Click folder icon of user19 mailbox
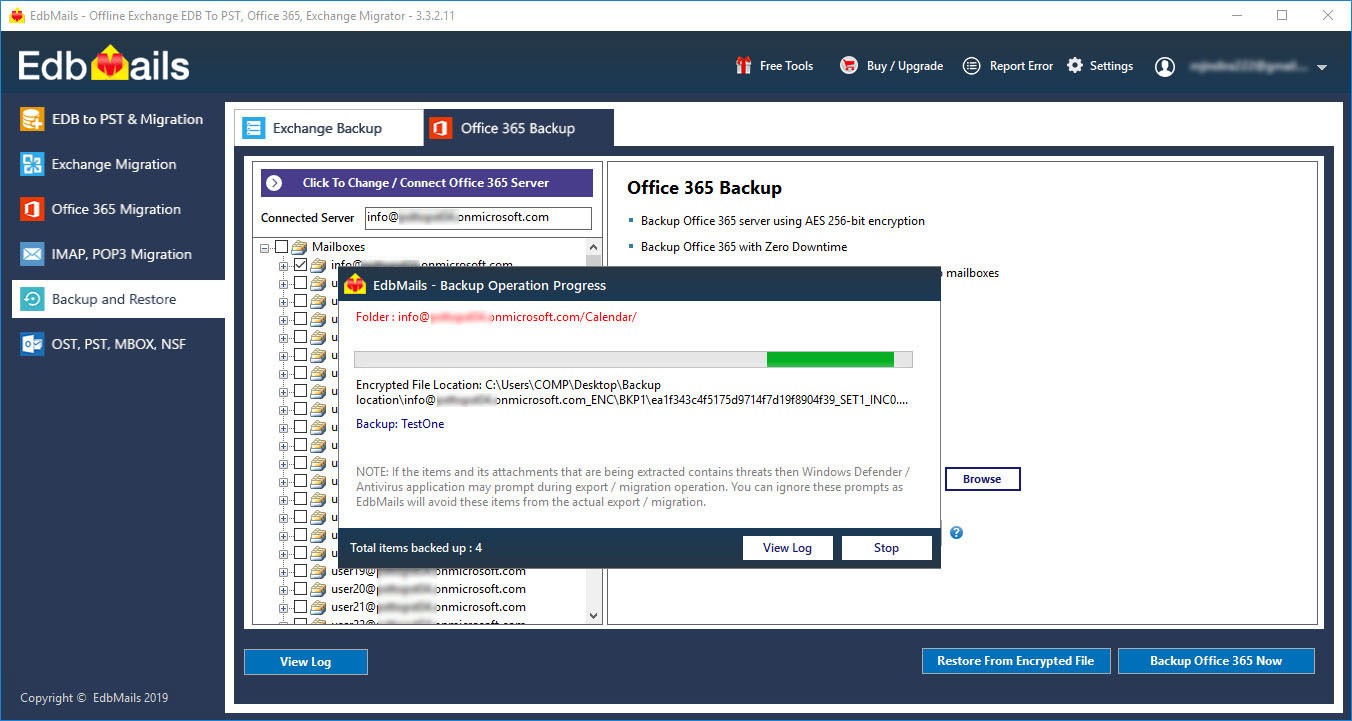1352x721 pixels. pos(319,571)
